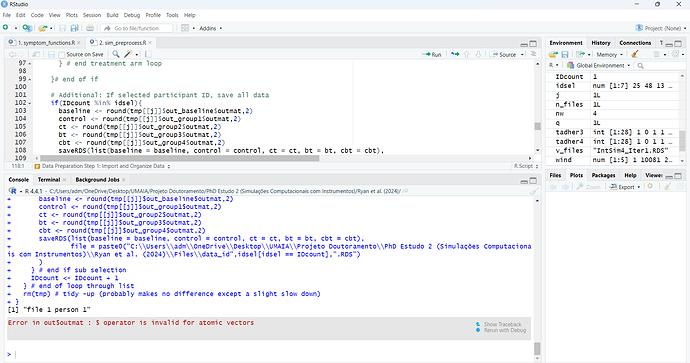
Task: Click the Go to file/function field
Action: tap(137, 28)
